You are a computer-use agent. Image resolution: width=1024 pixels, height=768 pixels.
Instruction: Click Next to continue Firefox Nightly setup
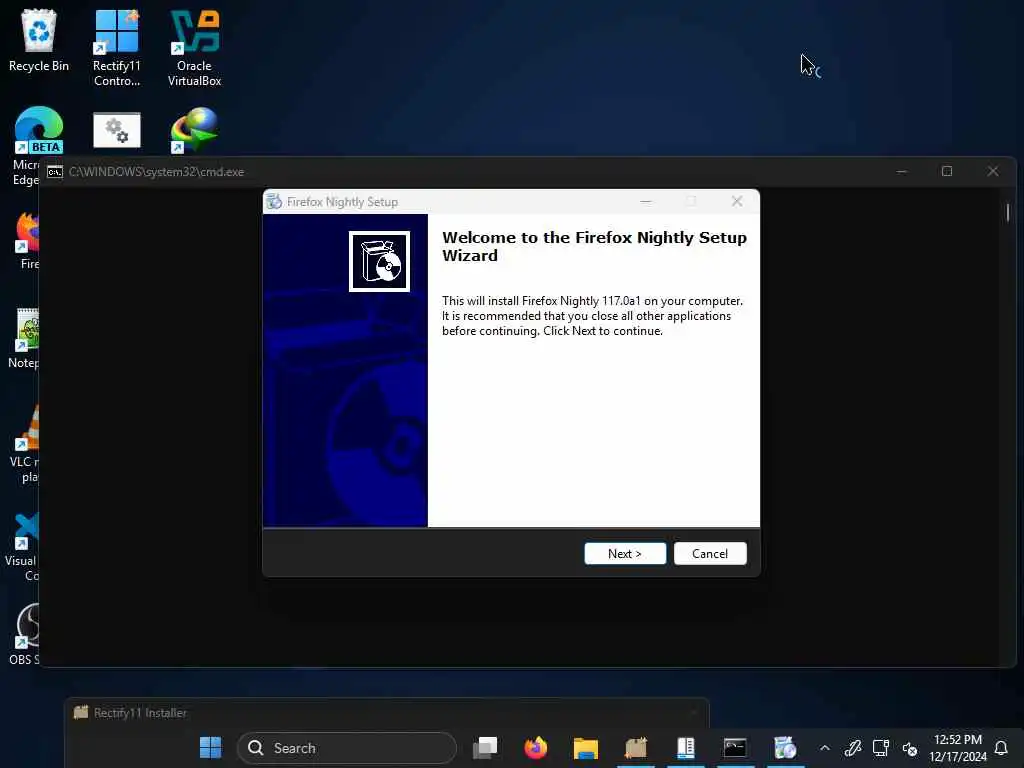coord(625,553)
